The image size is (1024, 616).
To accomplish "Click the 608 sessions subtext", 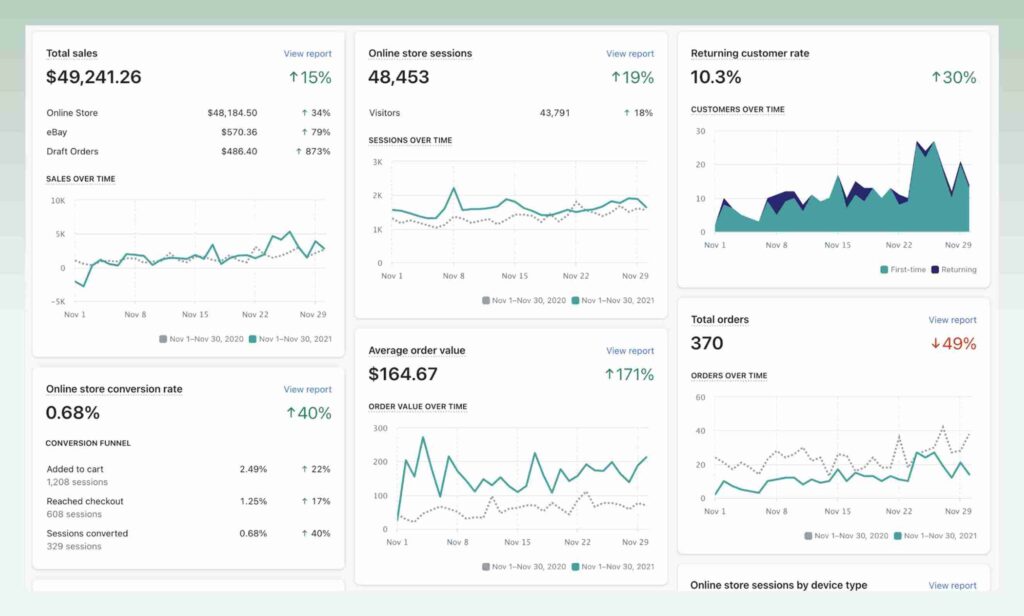I will pos(74,515).
